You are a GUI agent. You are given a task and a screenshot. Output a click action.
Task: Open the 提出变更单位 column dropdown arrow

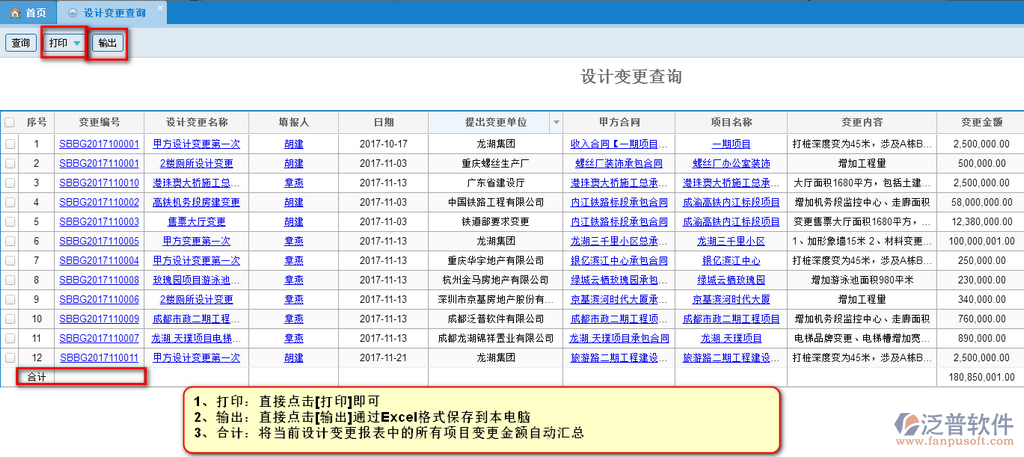coord(556,122)
